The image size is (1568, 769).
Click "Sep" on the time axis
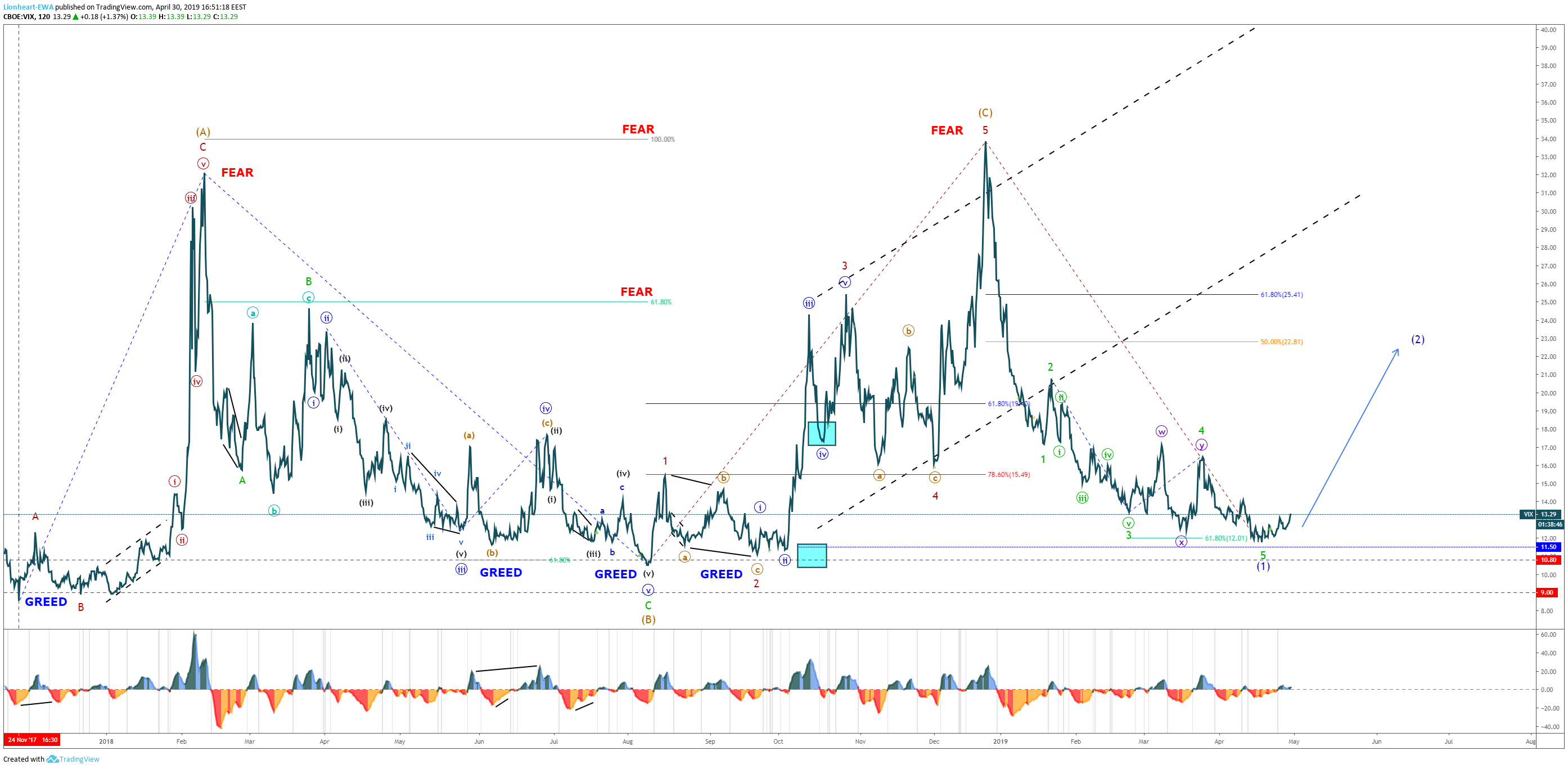click(710, 741)
